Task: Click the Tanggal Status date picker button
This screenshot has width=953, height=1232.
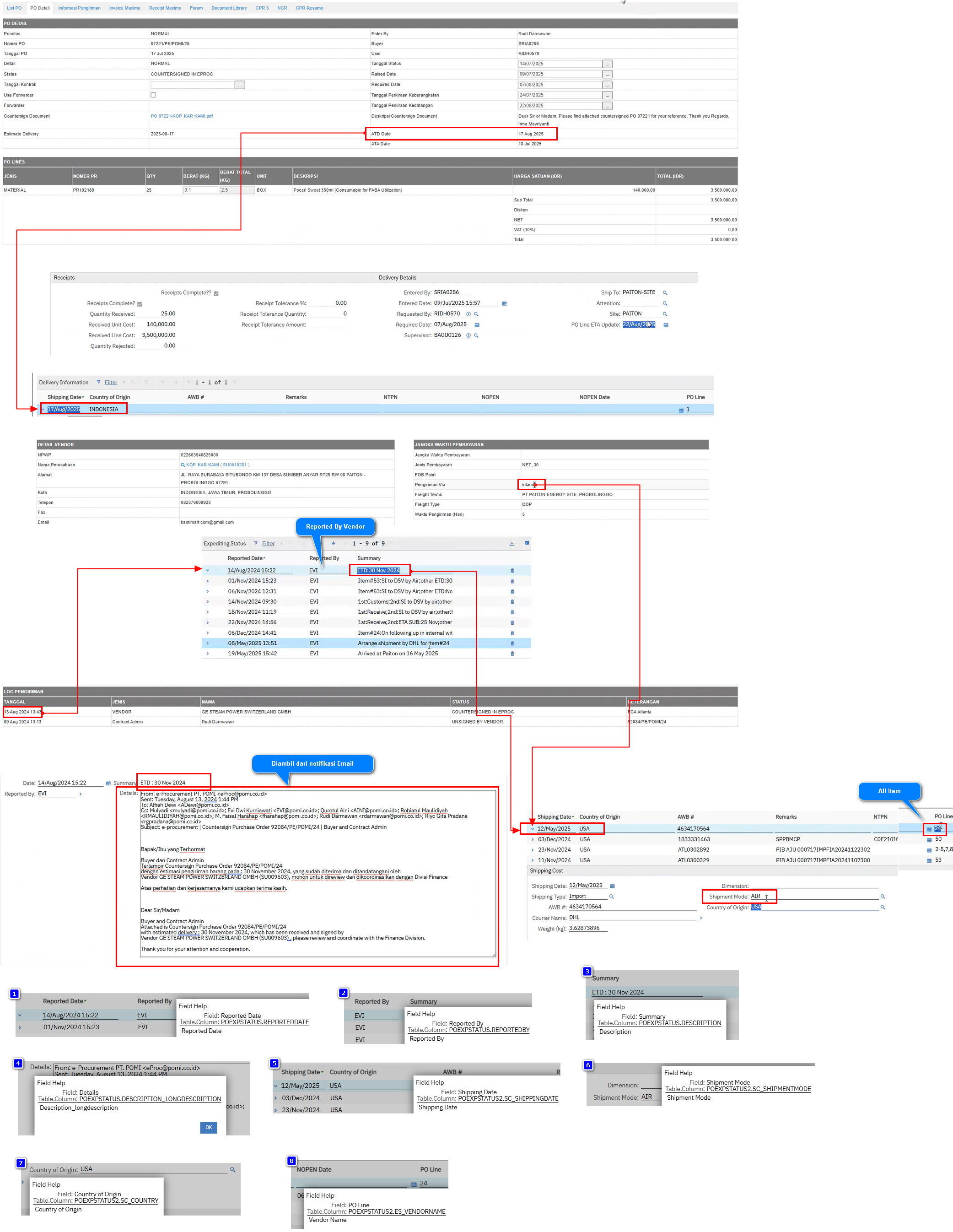Action: 607,64
